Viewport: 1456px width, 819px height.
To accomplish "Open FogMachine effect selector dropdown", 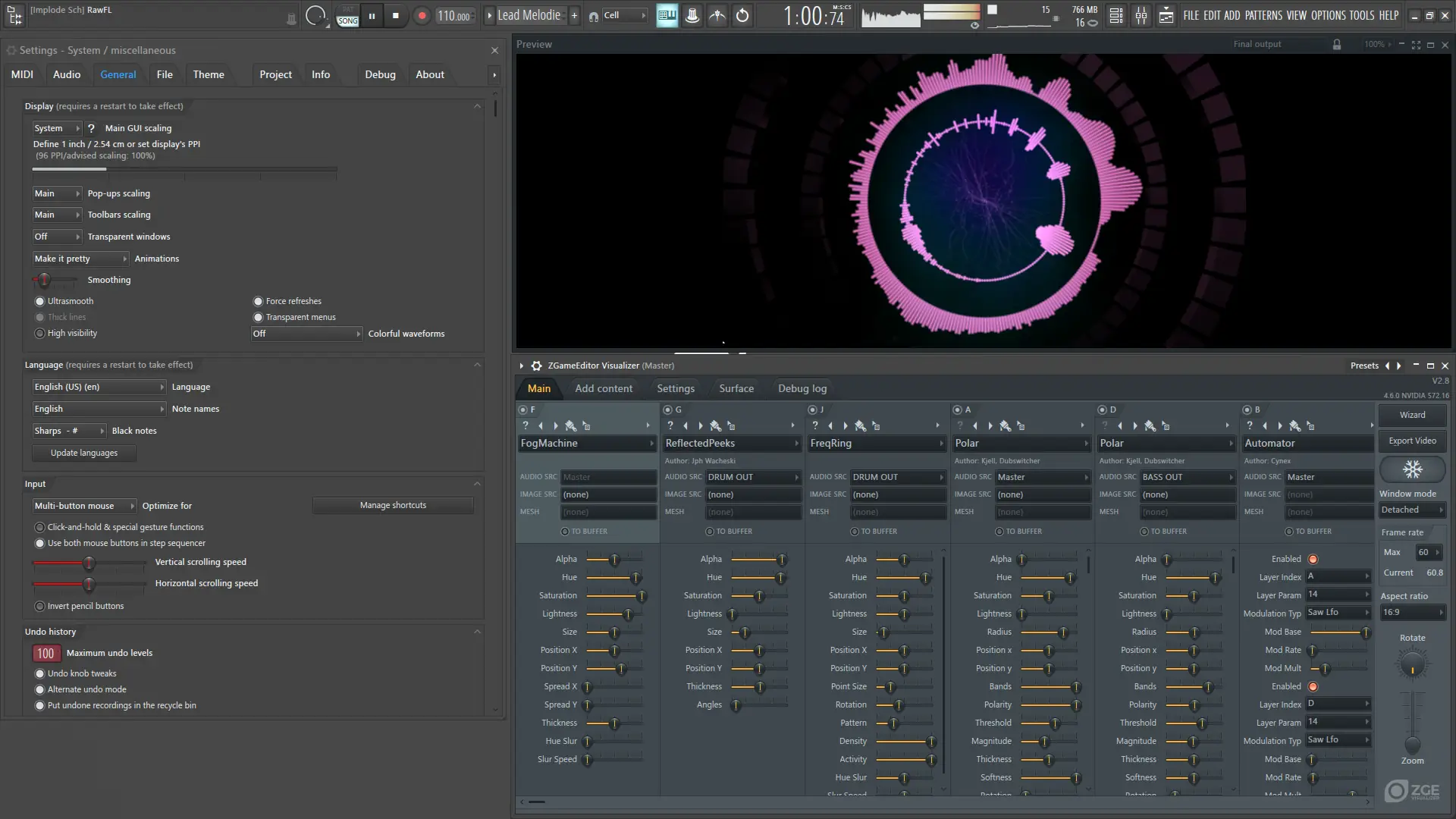I will tap(586, 443).
